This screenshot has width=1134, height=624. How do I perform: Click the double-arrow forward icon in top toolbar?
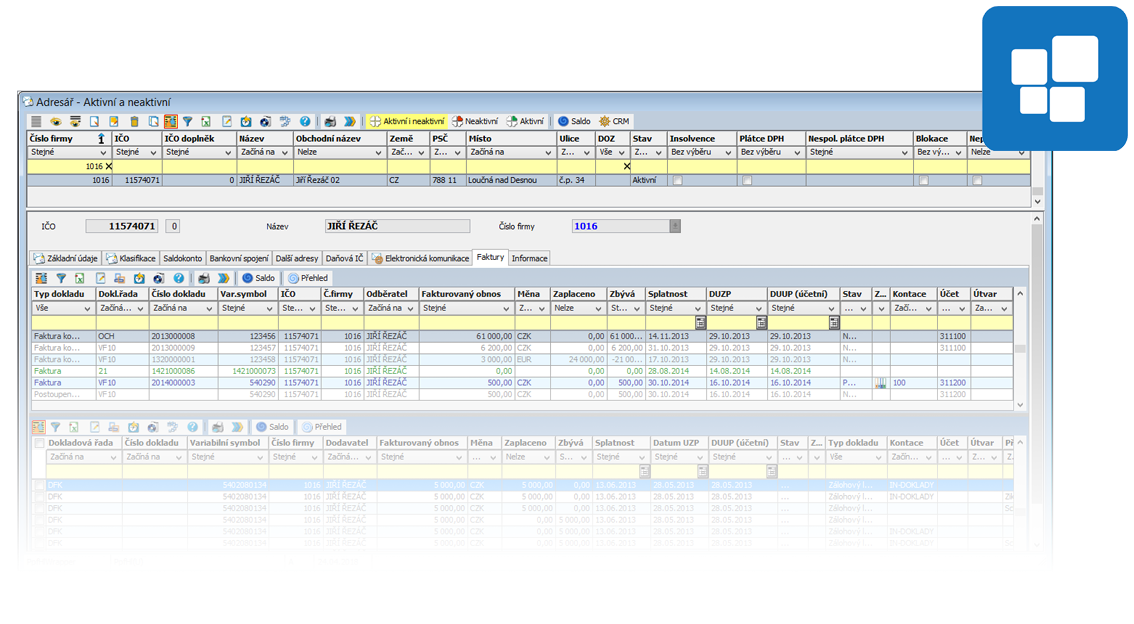click(x=350, y=121)
